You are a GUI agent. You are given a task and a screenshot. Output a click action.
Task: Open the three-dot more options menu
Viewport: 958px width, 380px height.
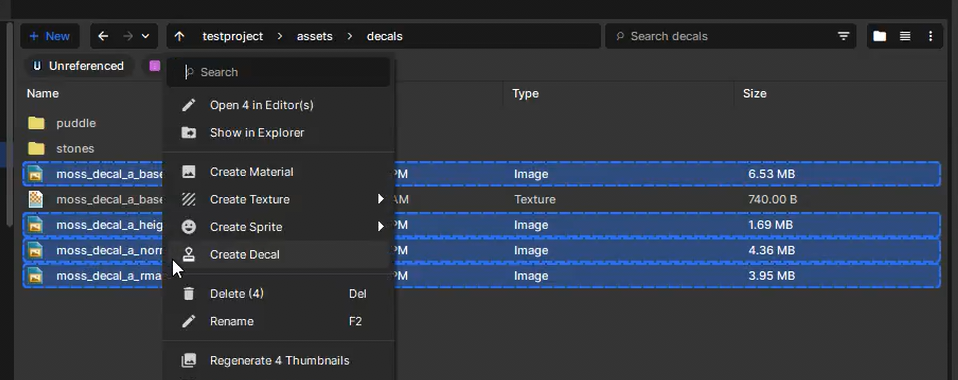coord(931,36)
